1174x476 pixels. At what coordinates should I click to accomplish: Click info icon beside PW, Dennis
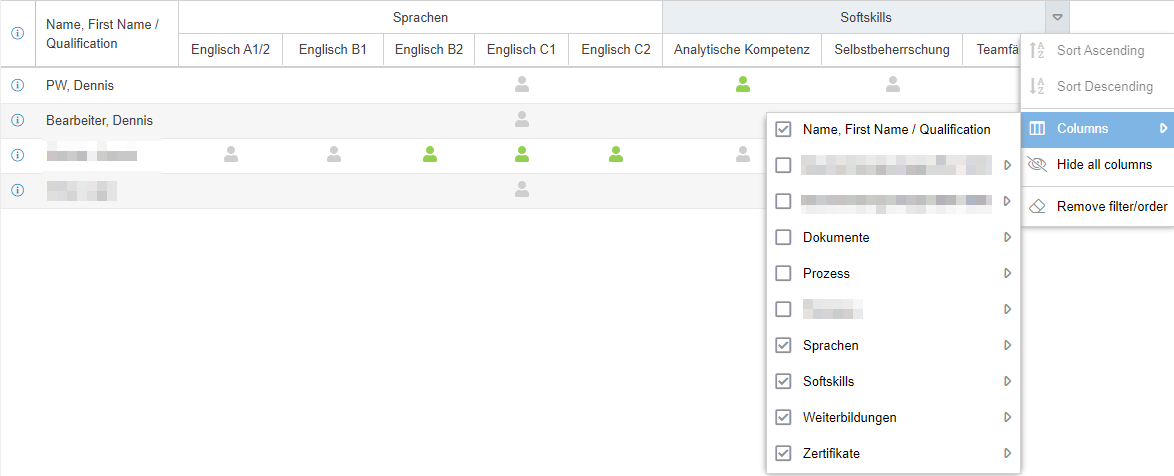pyautogui.click(x=17, y=86)
